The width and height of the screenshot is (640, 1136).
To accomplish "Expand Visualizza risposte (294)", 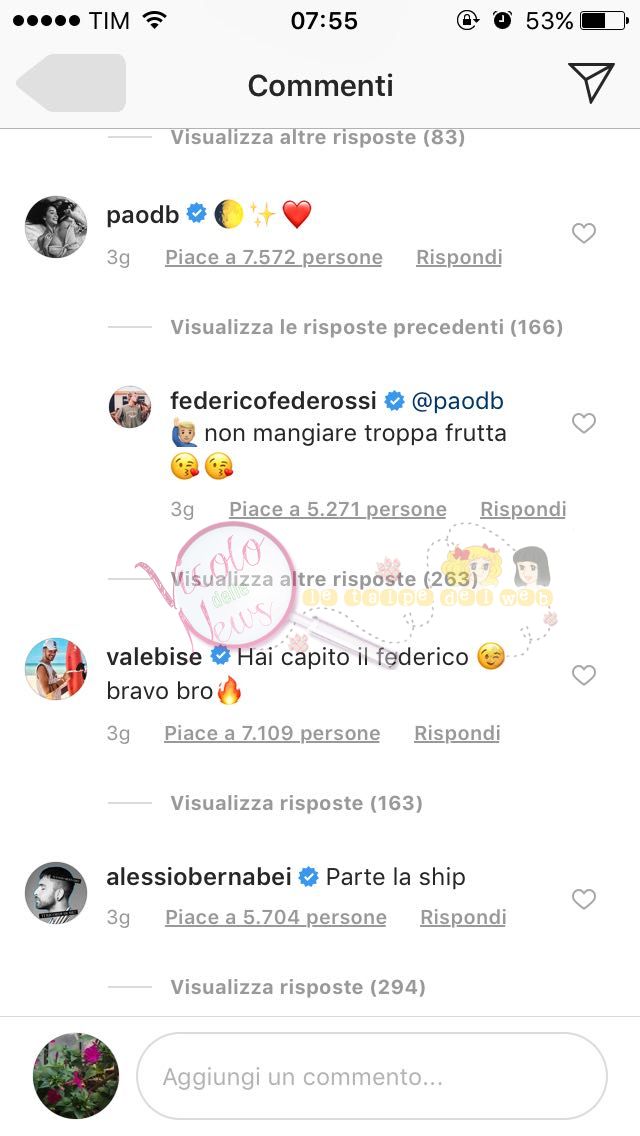I will pyautogui.click(x=298, y=987).
